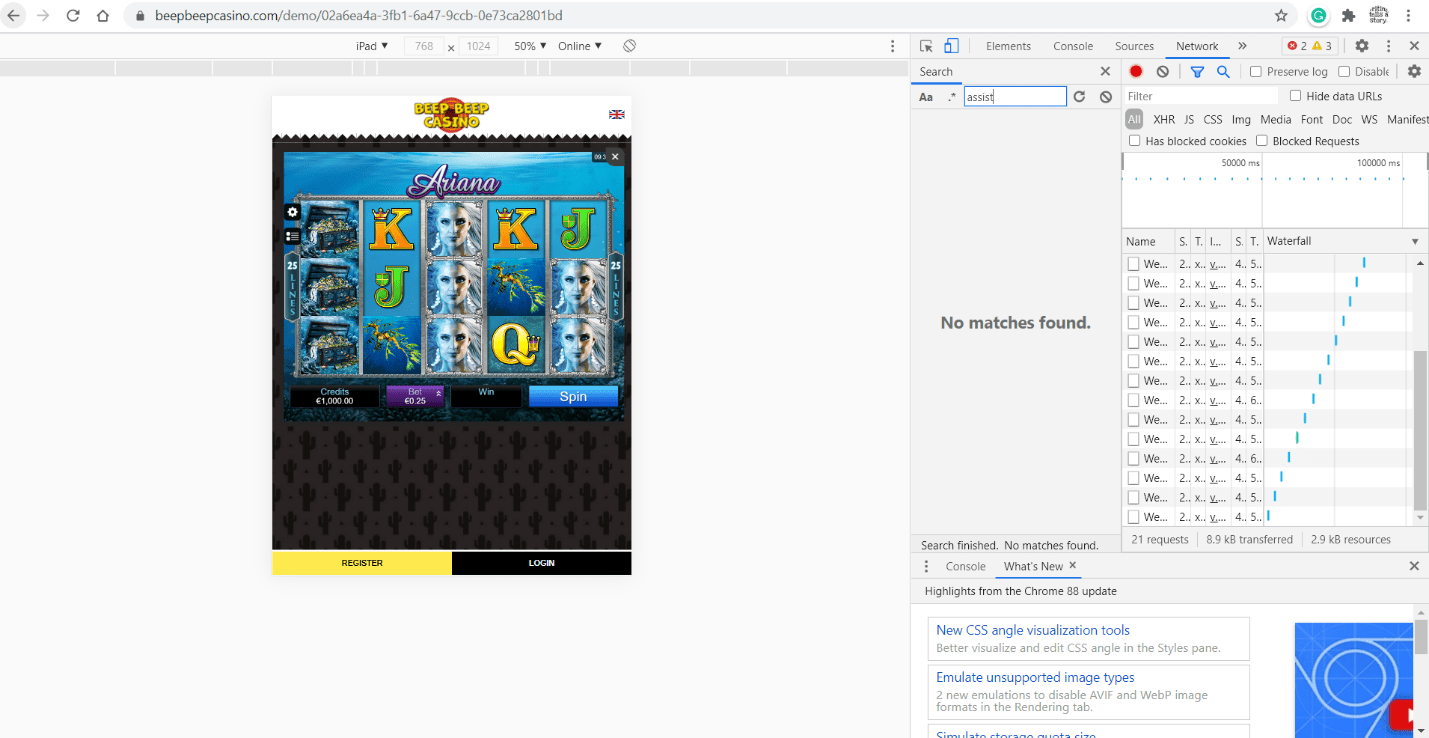This screenshot has width=1429, height=738.
Task: Check the Blocked Requests checkbox
Action: (x=1262, y=141)
